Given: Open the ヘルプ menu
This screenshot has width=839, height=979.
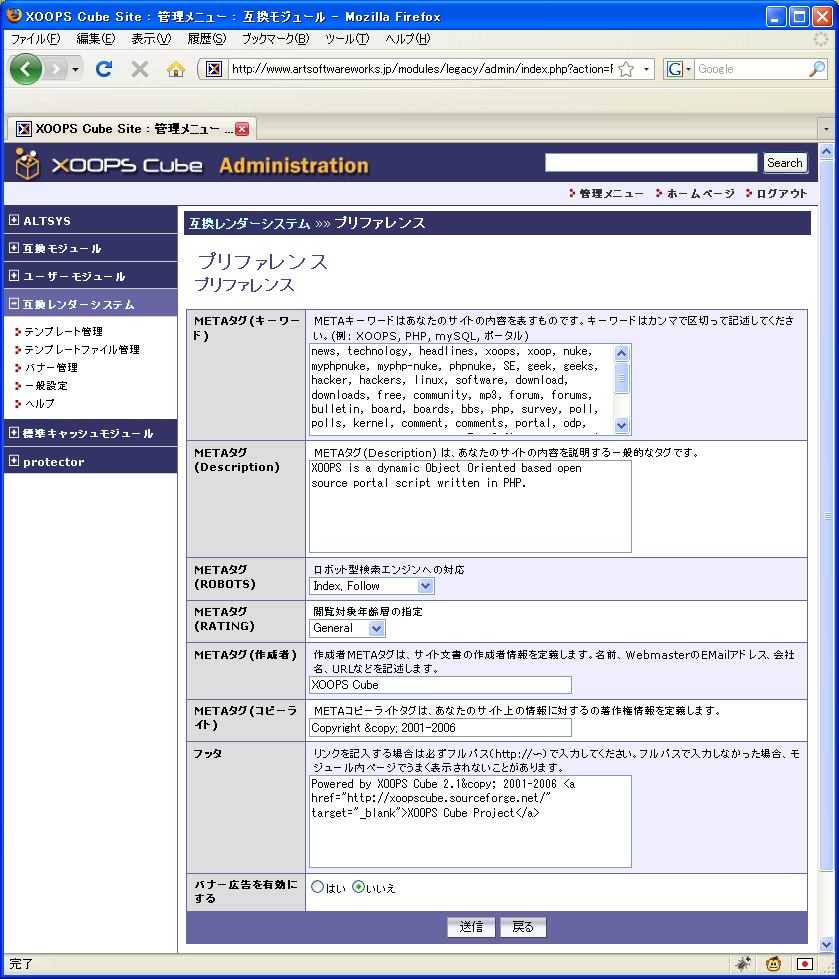Looking at the screenshot, I should click(x=408, y=39).
